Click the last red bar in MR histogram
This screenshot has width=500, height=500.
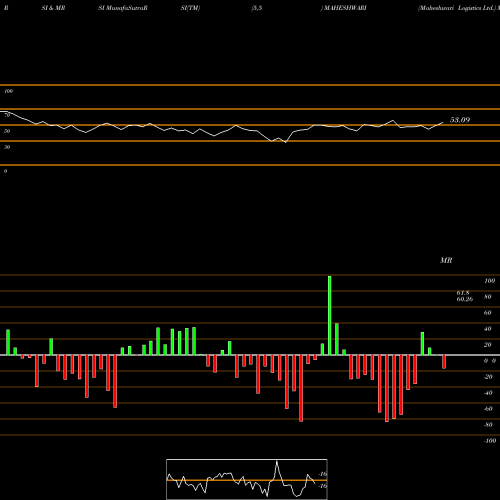pyautogui.click(x=444, y=362)
